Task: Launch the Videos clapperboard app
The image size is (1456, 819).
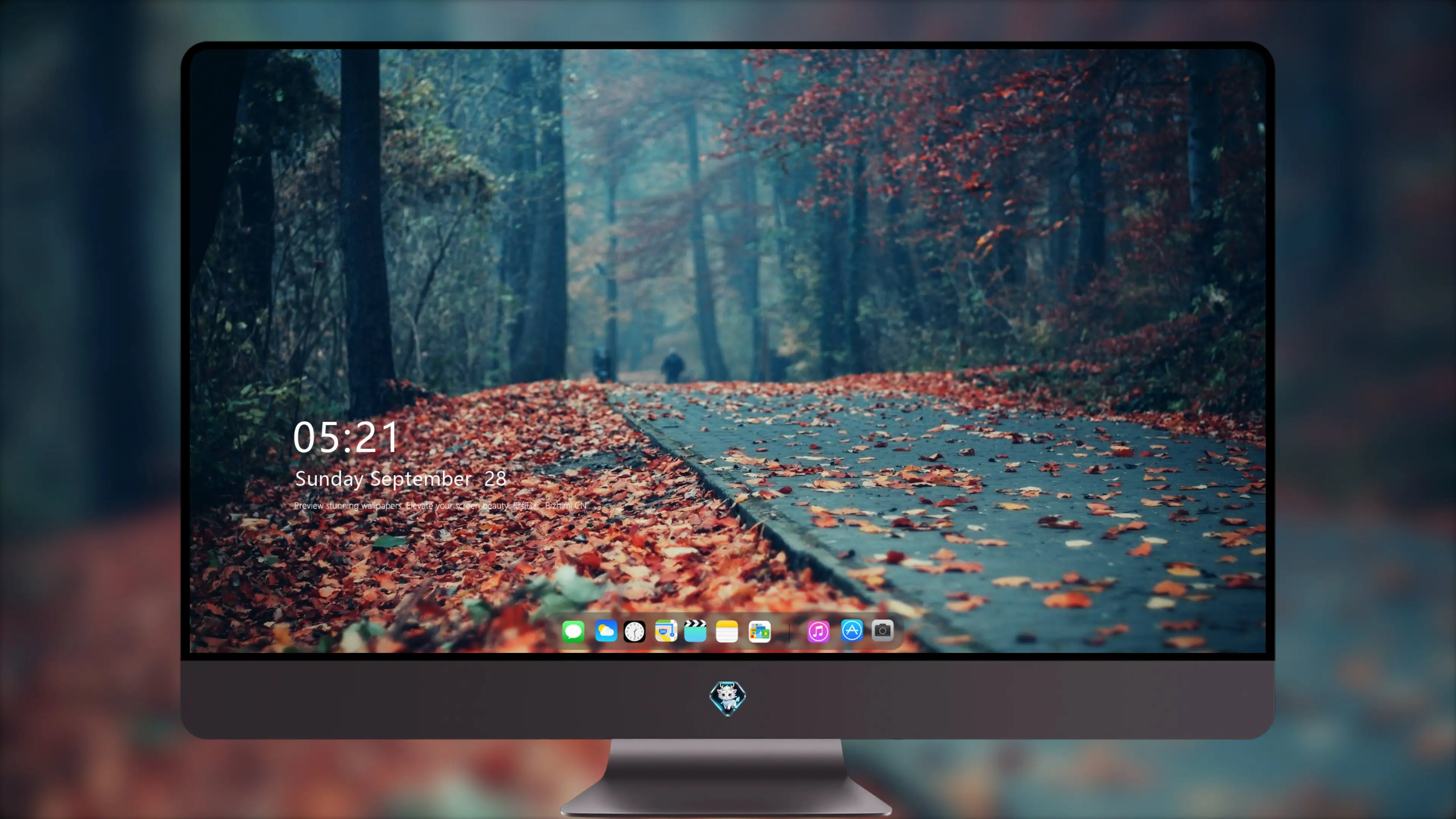Action: pos(695,631)
